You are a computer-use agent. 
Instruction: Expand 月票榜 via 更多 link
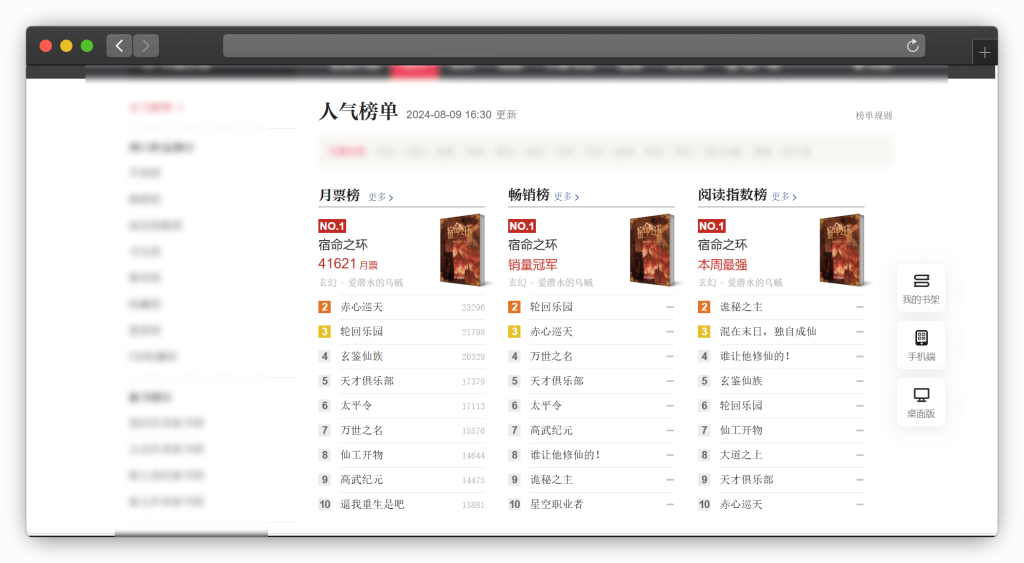(380, 197)
